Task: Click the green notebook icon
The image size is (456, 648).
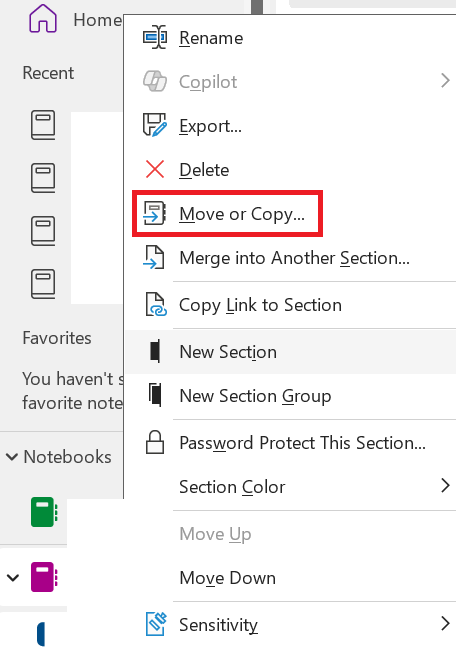Action: coord(44,512)
